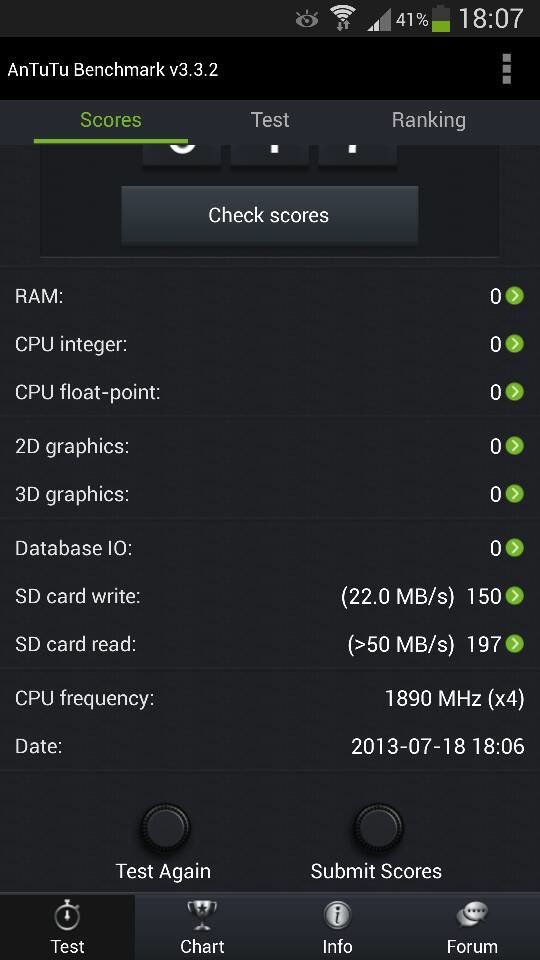Image resolution: width=540 pixels, height=960 pixels.
Task: Switch to the Ranking tab
Action: [x=429, y=120]
